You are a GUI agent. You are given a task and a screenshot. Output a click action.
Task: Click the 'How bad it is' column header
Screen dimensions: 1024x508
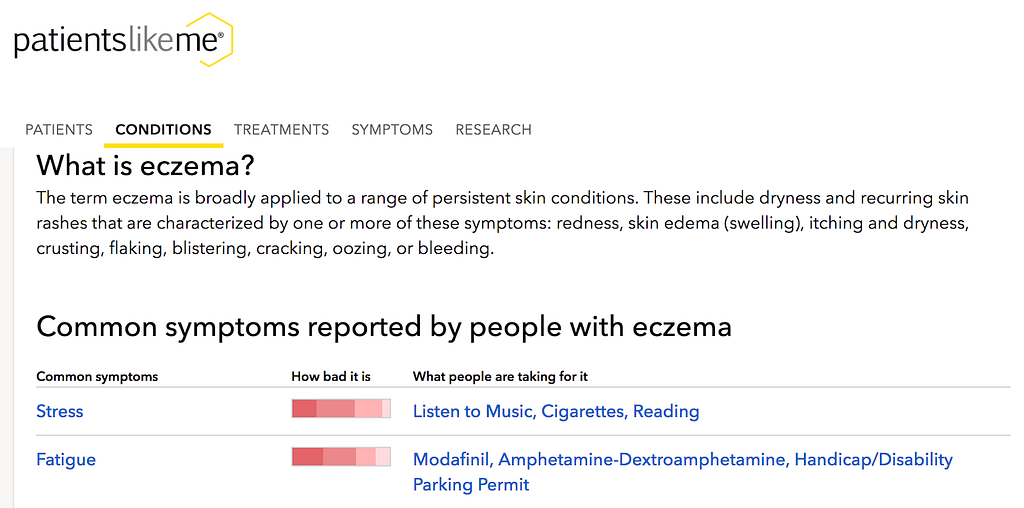(331, 377)
